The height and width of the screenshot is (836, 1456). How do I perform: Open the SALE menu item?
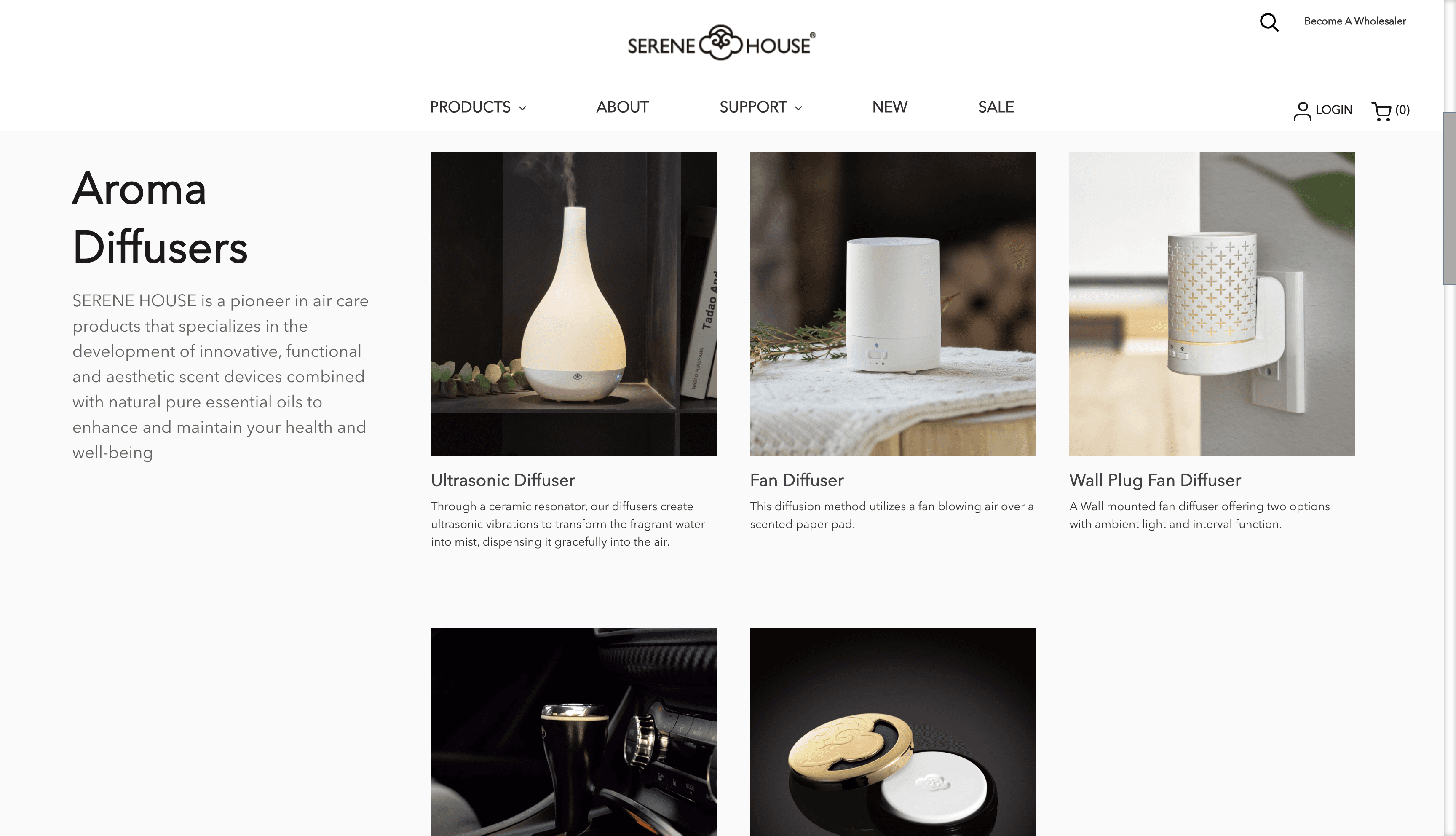(x=996, y=107)
